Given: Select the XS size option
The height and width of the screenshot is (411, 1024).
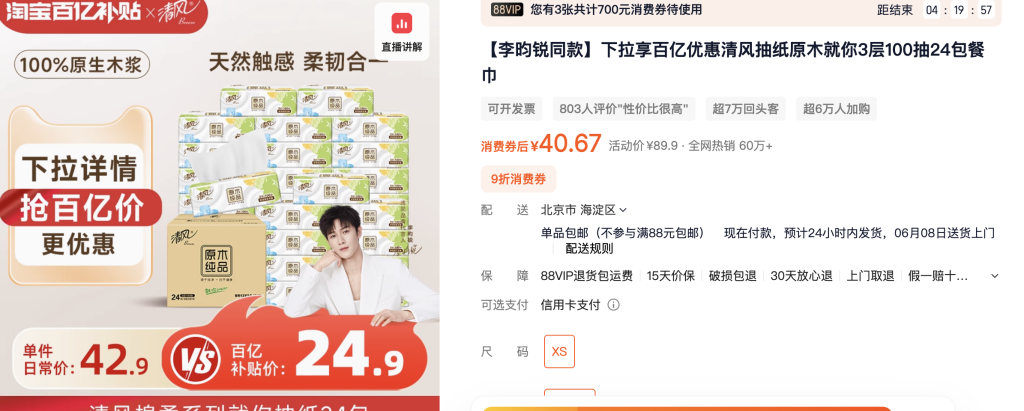Looking at the screenshot, I should 559,352.
